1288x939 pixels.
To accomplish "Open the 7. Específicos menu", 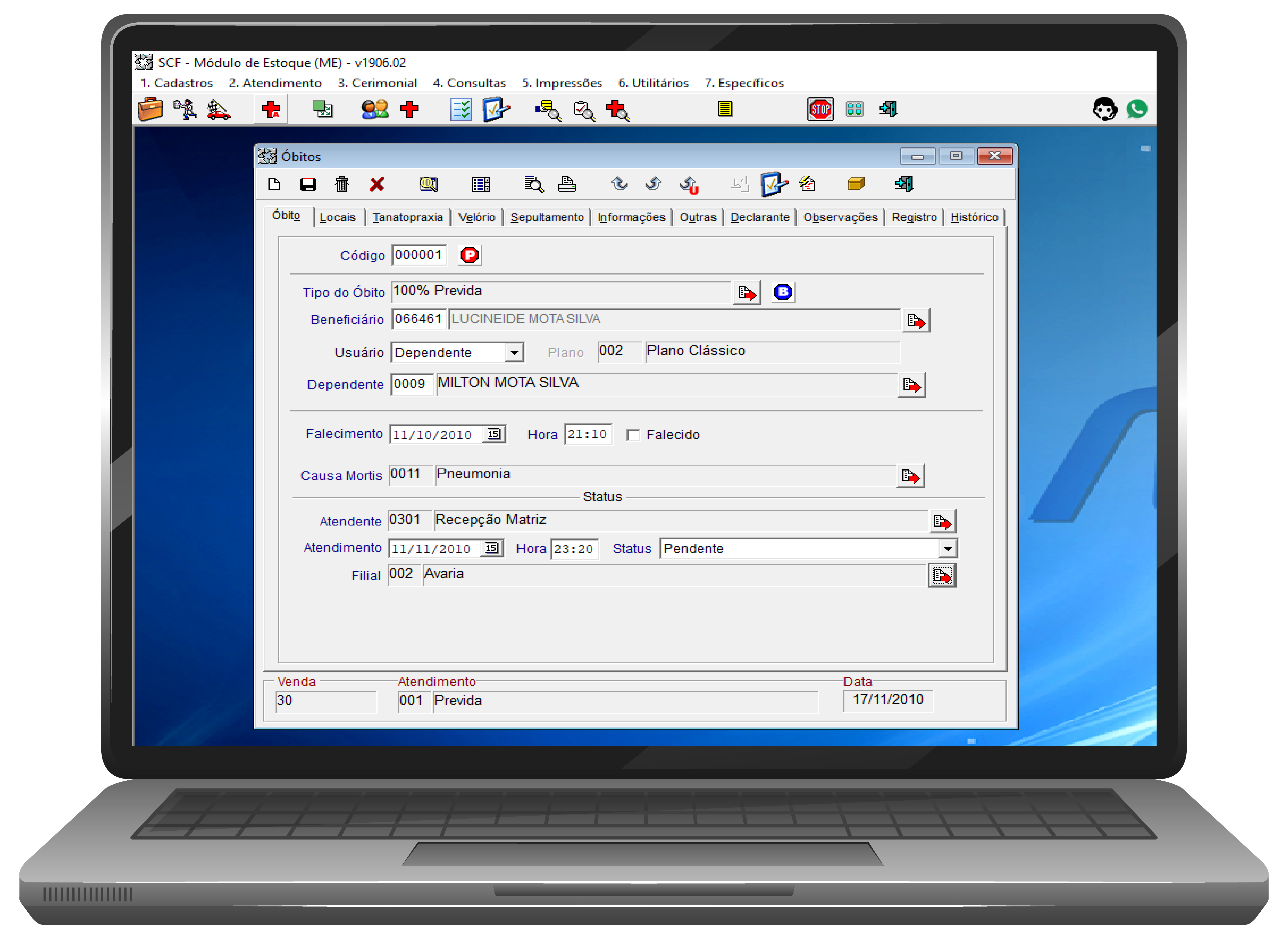I will (744, 83).
